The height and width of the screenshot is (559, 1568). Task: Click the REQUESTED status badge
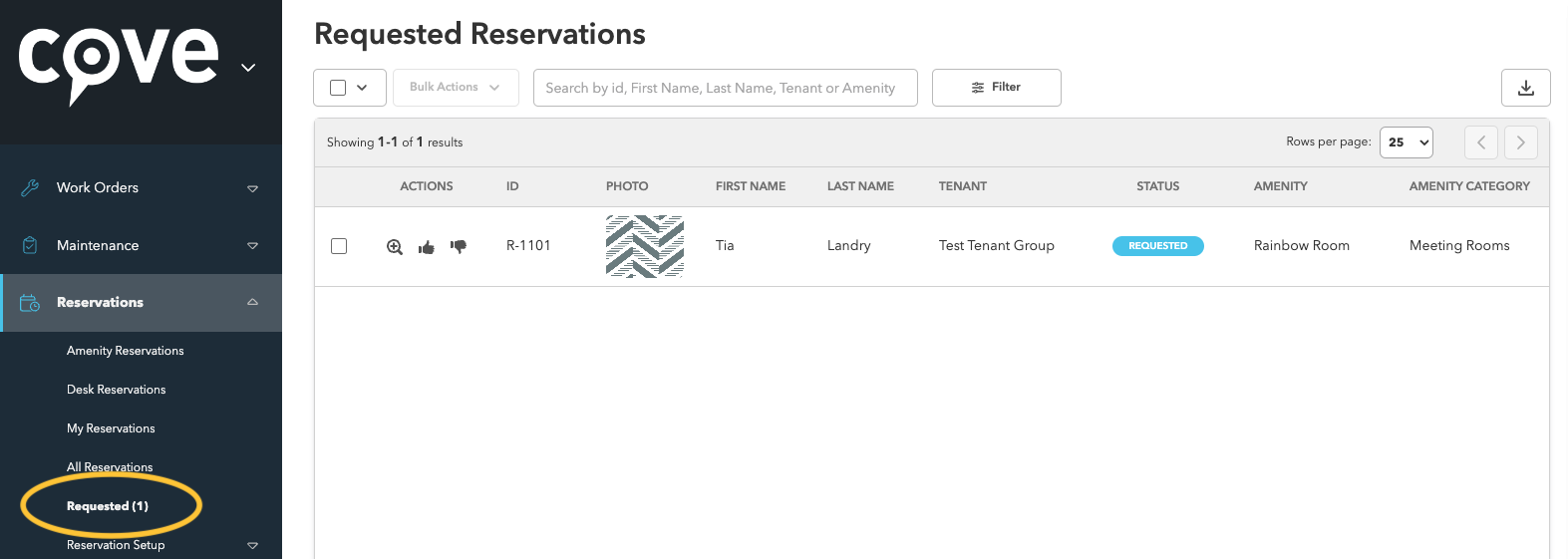coord(1157,246)
